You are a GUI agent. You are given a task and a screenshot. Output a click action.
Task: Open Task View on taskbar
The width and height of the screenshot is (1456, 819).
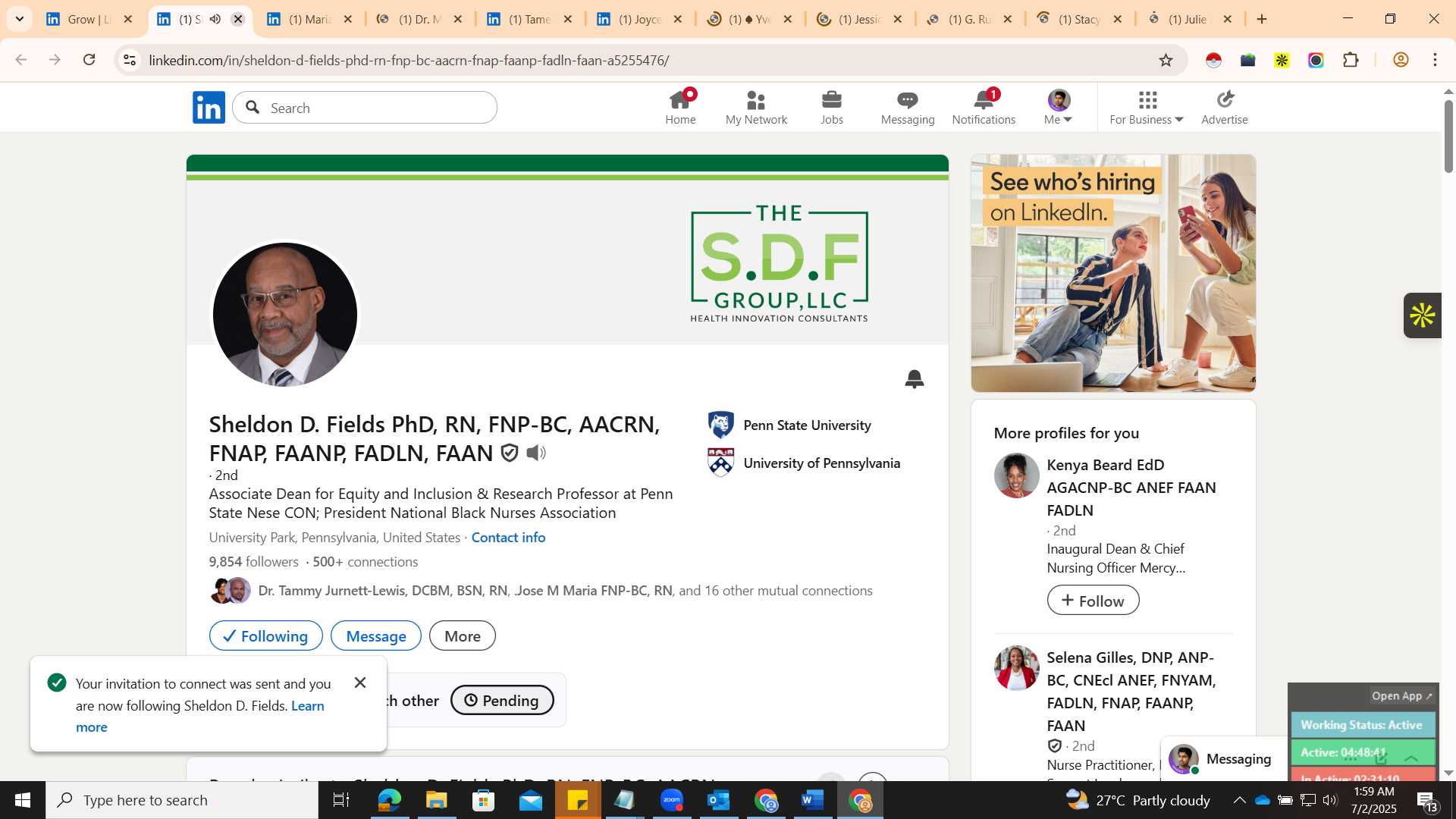(341, 800)
